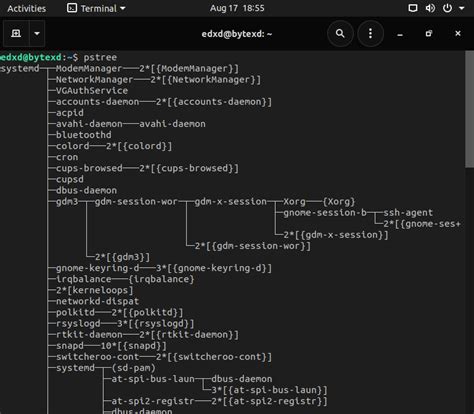The height and width of the screenshot is (414, 474).
Task: Click the volume speaker icon
Action: coord(430,8)
